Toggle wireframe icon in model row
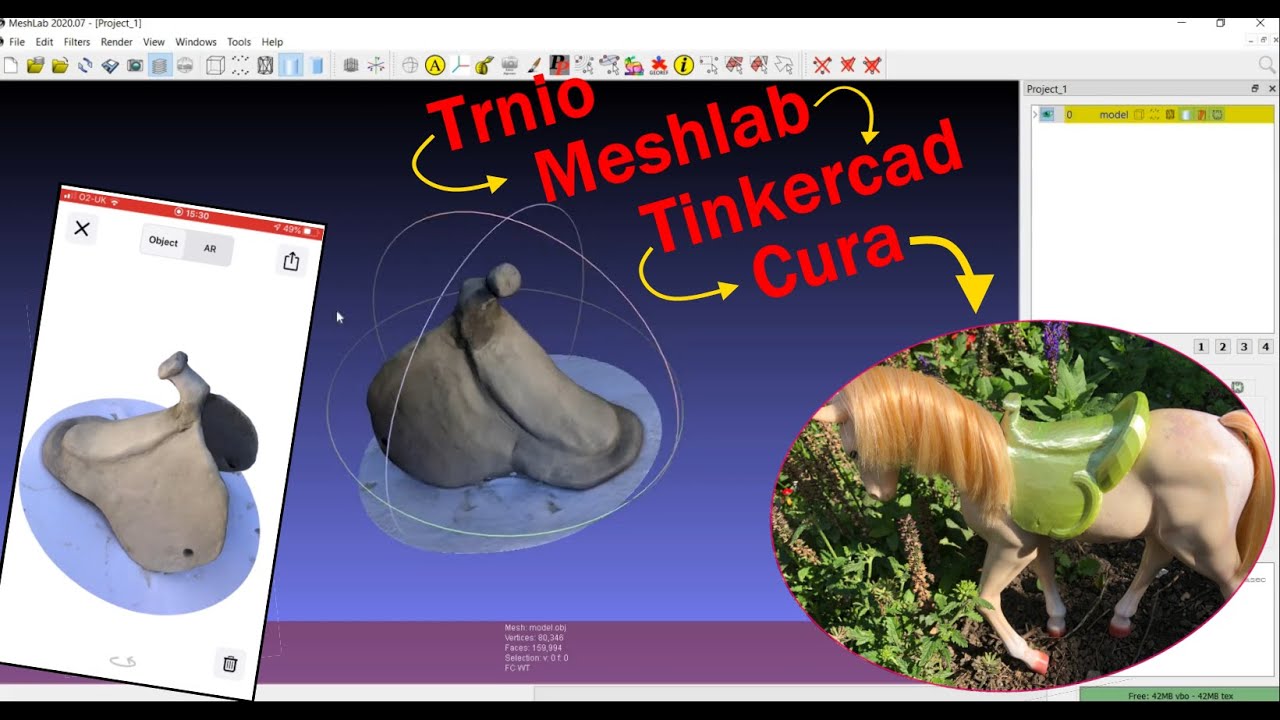 tap(1170, 115)
